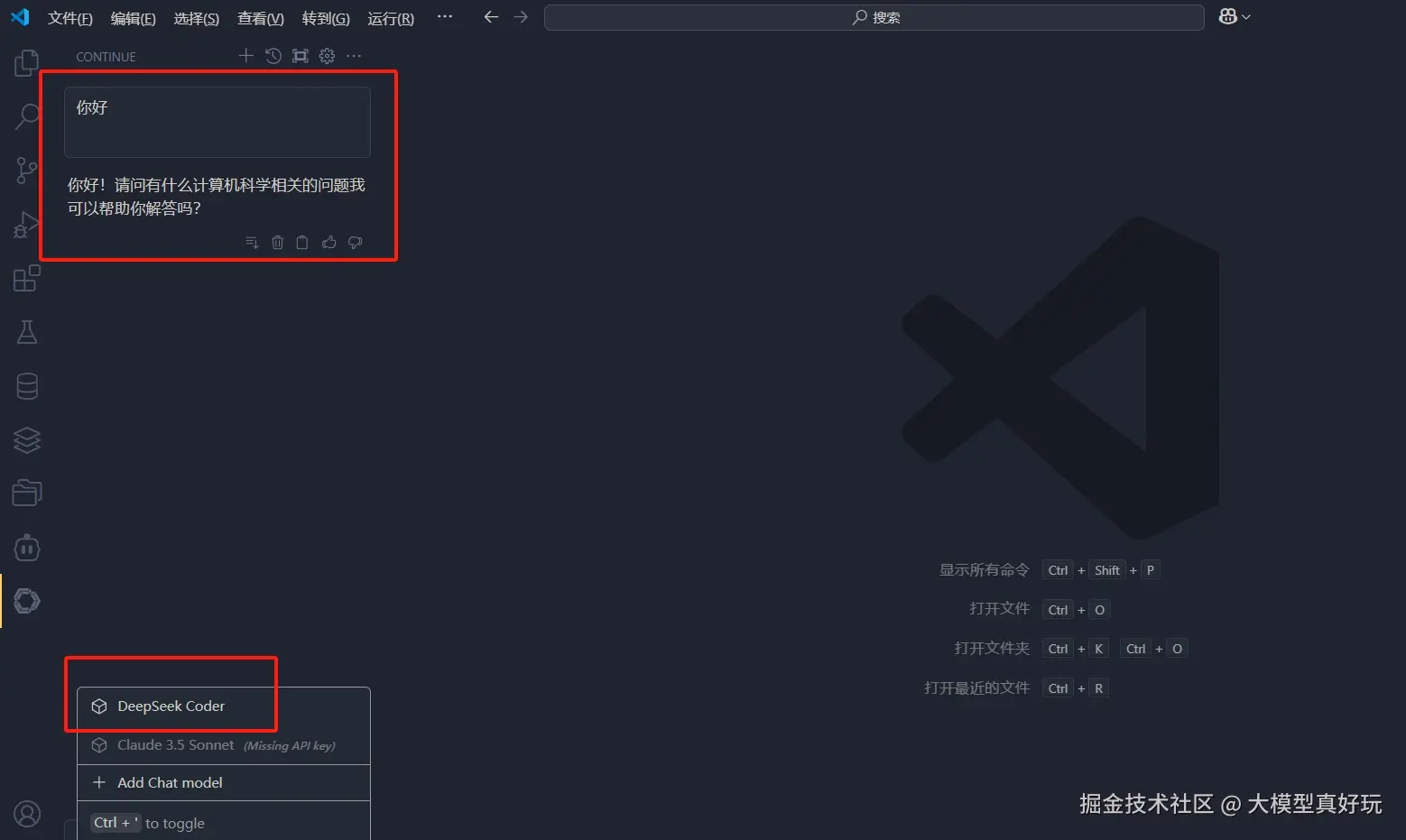Open the robot face assistant view
The image size is (1406, 840).
point(27,548)
